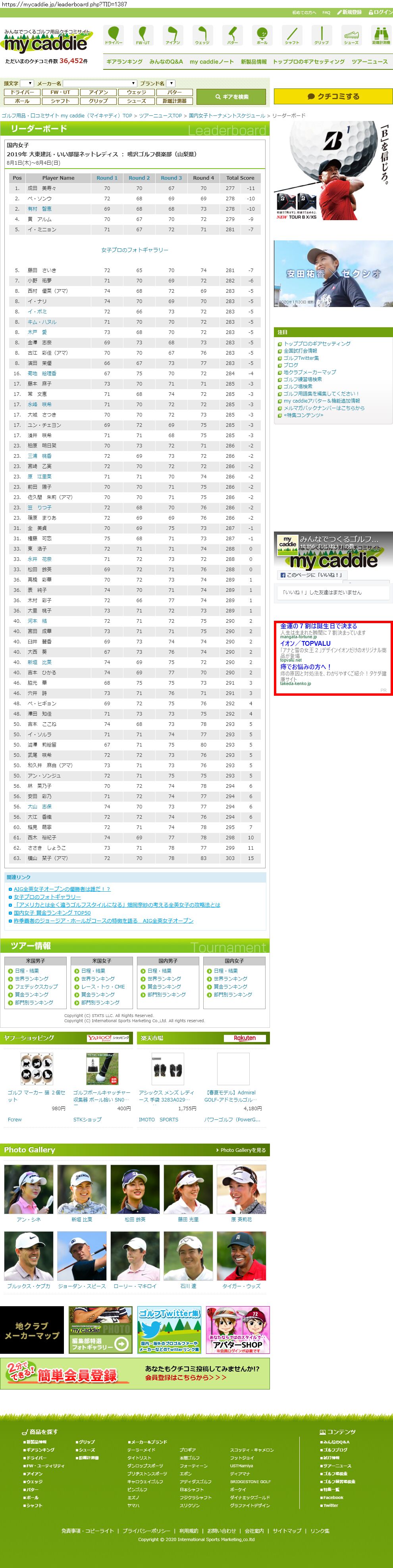Select the ドライバー filter button
The image size is (393, 1568).
click(x=22, y=92)
